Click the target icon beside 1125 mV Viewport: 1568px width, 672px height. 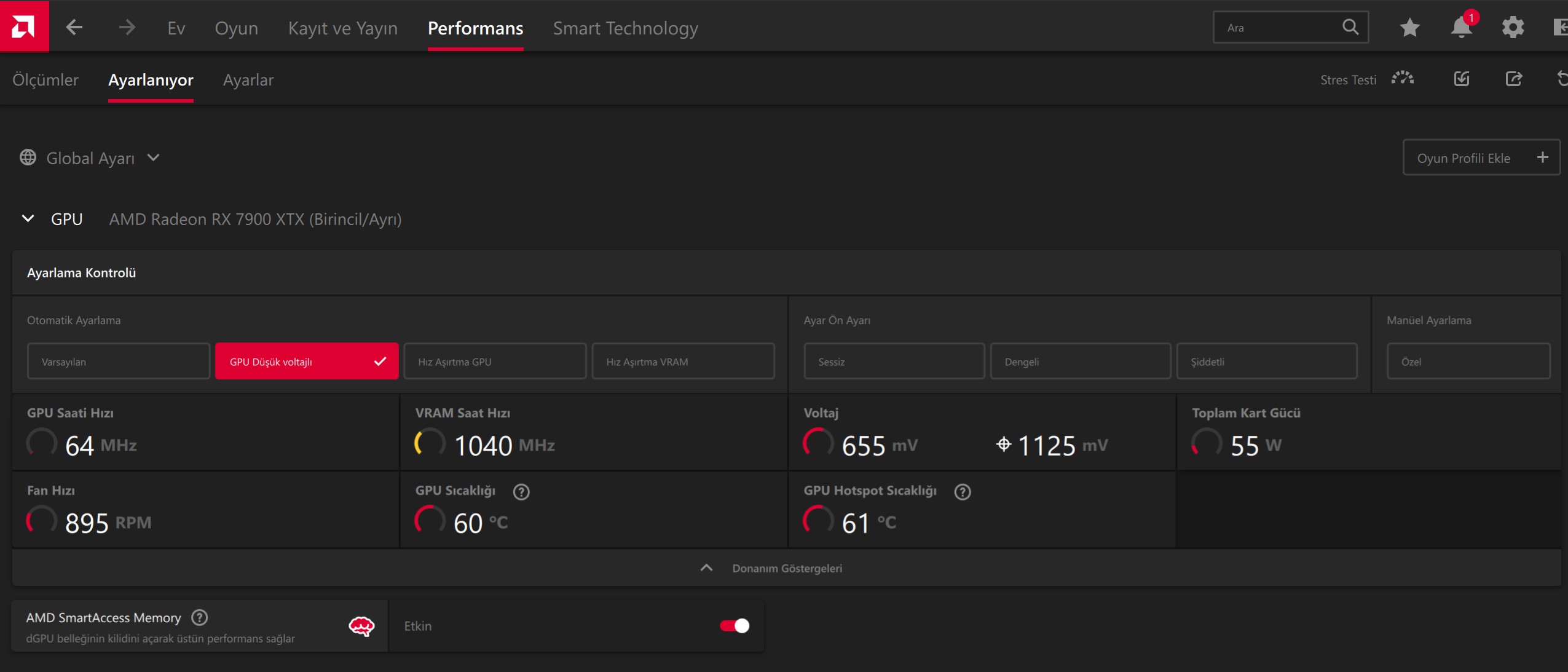click(1004, 444)
